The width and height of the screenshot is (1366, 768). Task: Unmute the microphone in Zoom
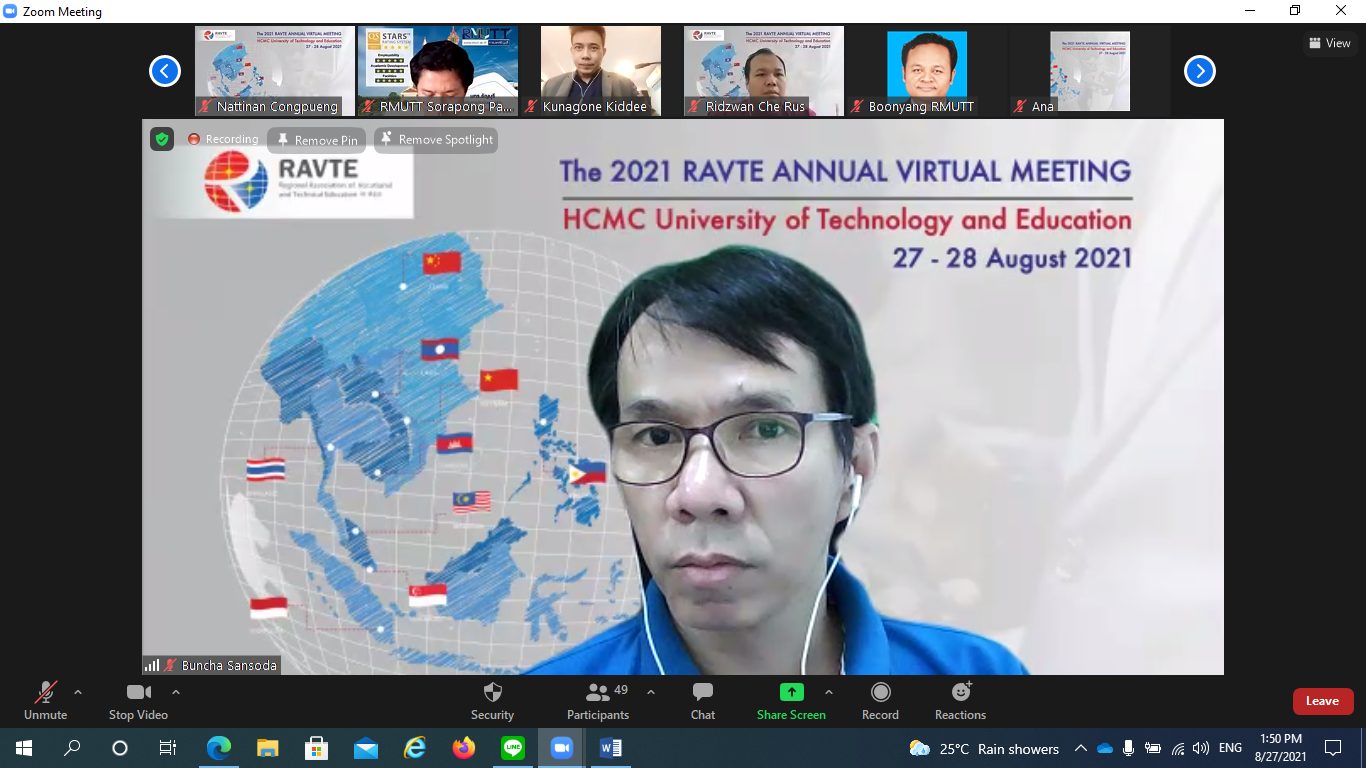(45, 700)
